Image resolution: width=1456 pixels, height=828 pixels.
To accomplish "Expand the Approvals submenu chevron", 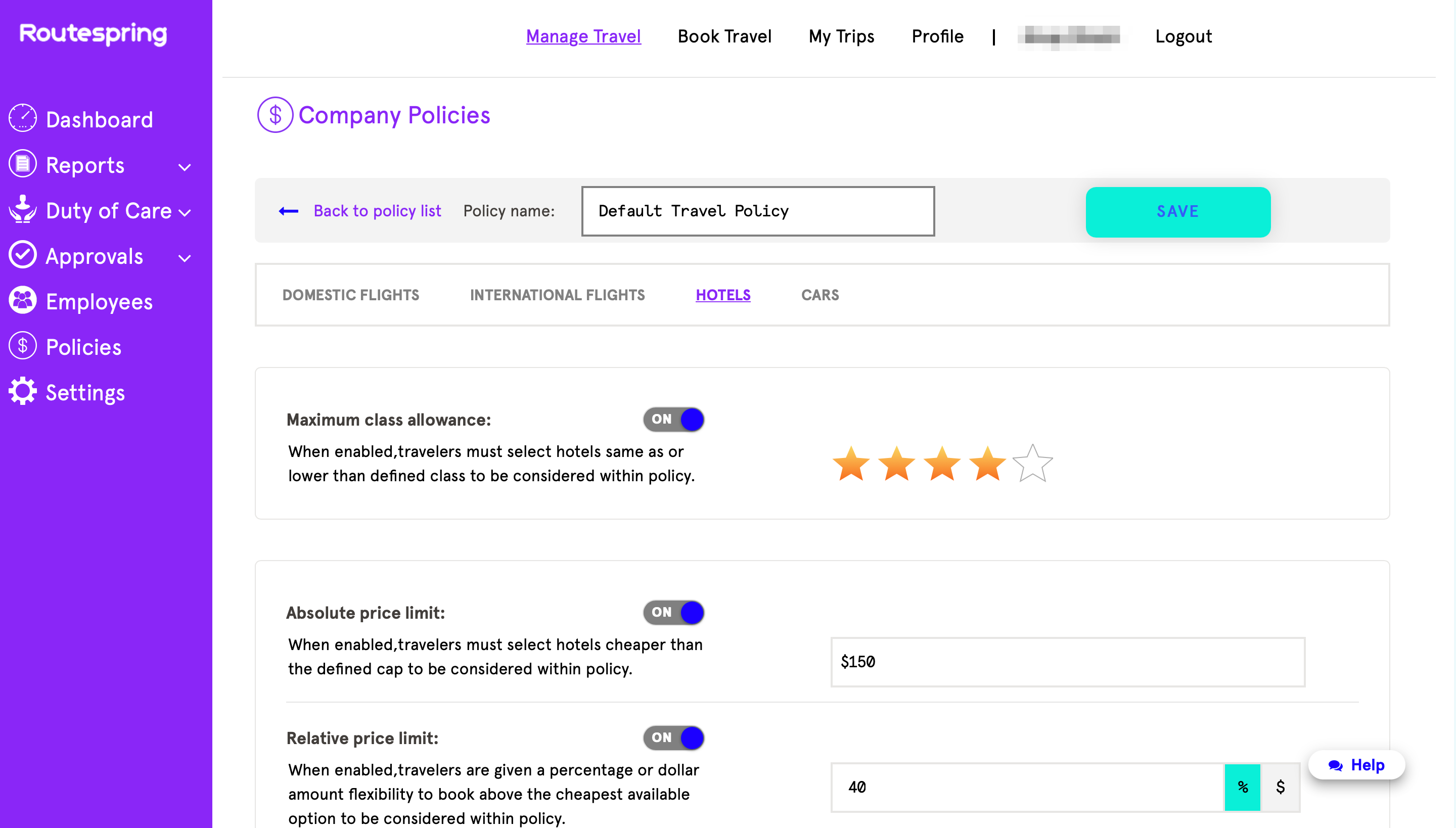I will point(184,258).
